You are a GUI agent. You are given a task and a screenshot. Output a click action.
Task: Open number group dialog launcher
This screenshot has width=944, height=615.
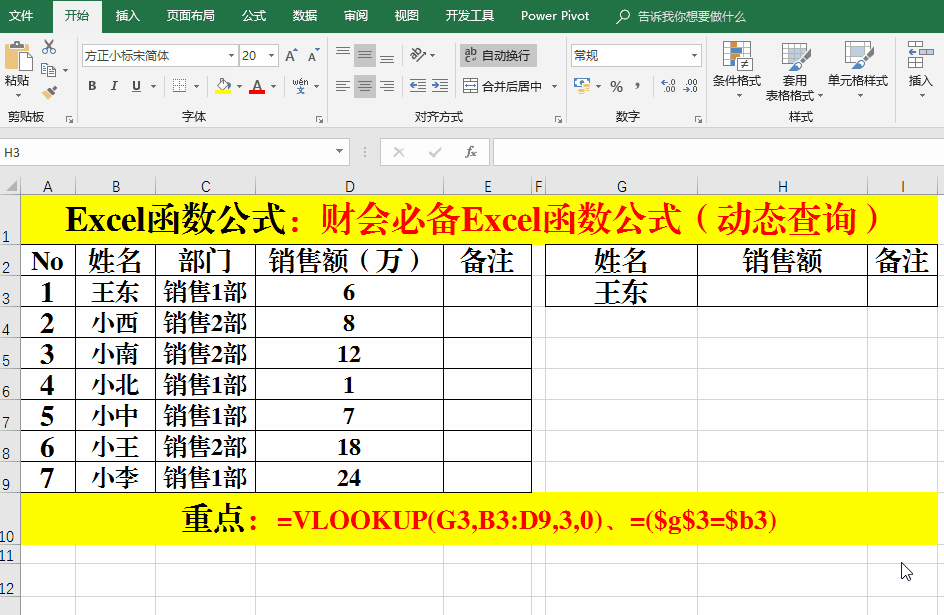(x=698, y=120)
